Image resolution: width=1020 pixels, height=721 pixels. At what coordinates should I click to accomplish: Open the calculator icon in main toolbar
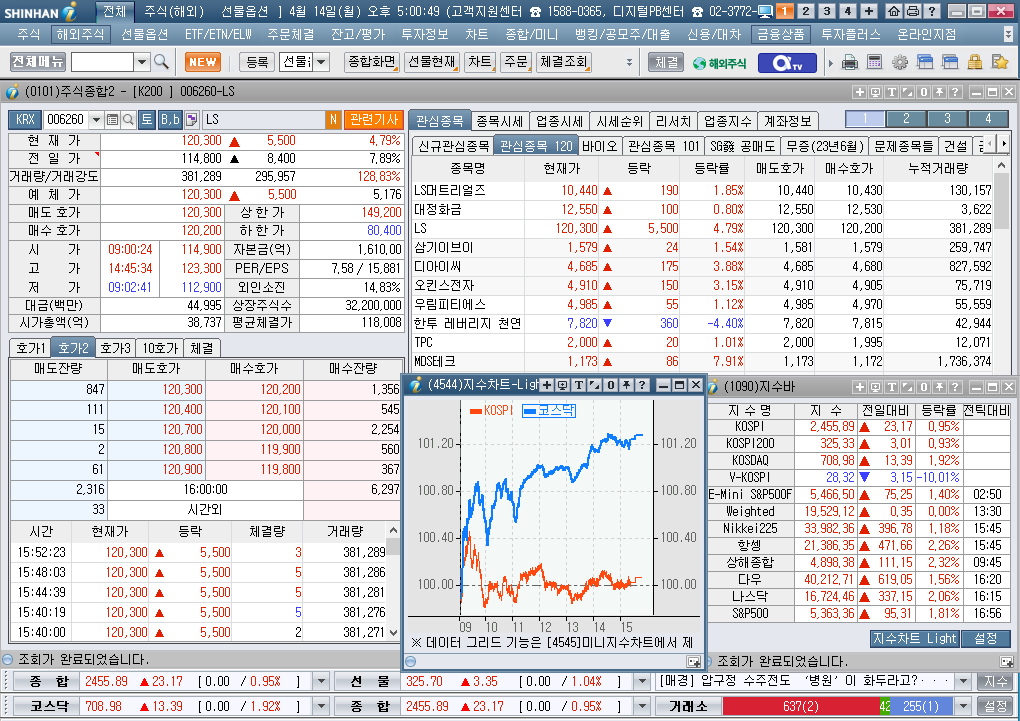874,62
